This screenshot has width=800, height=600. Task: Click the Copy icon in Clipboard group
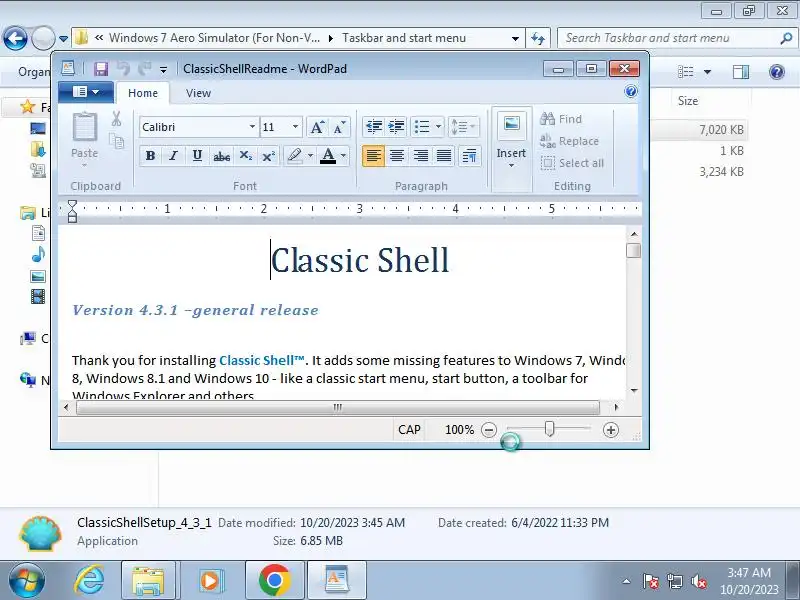(117, 141)
